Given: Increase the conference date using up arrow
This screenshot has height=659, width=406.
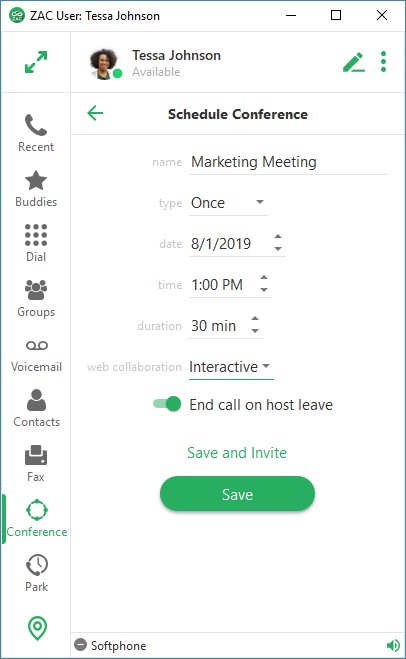Looking at the screenshot, I should click(278, 237).
